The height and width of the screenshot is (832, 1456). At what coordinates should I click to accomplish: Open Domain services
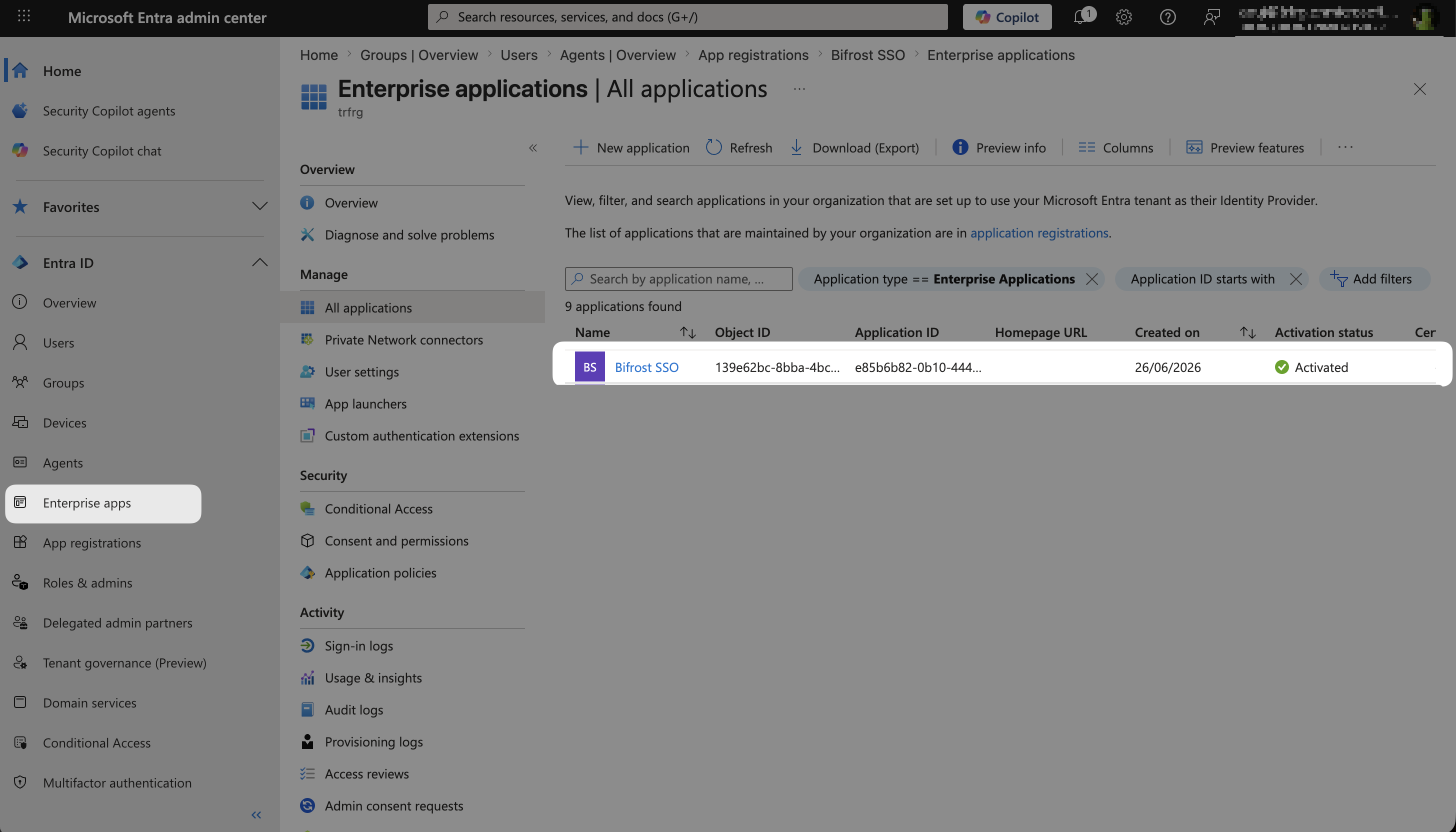[x=89, y=703]
